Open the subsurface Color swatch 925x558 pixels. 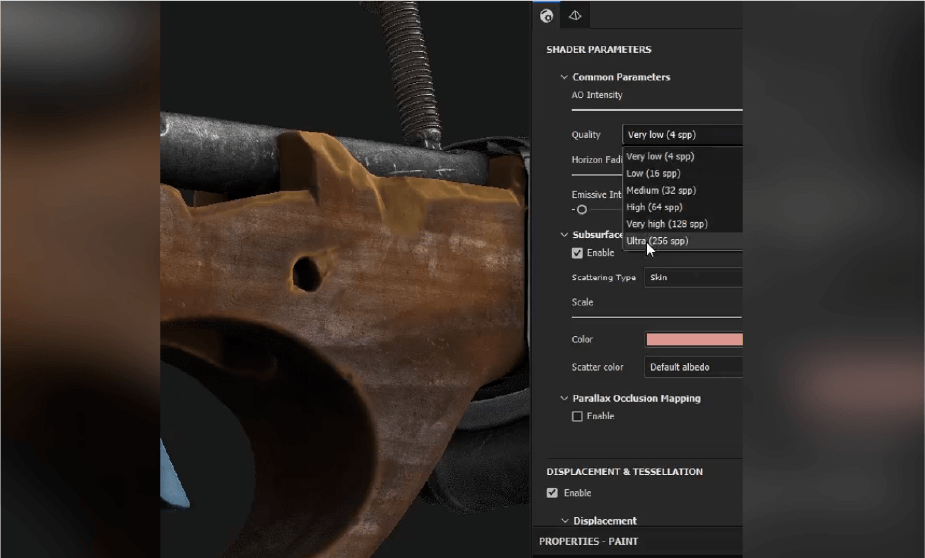point(694,340)
